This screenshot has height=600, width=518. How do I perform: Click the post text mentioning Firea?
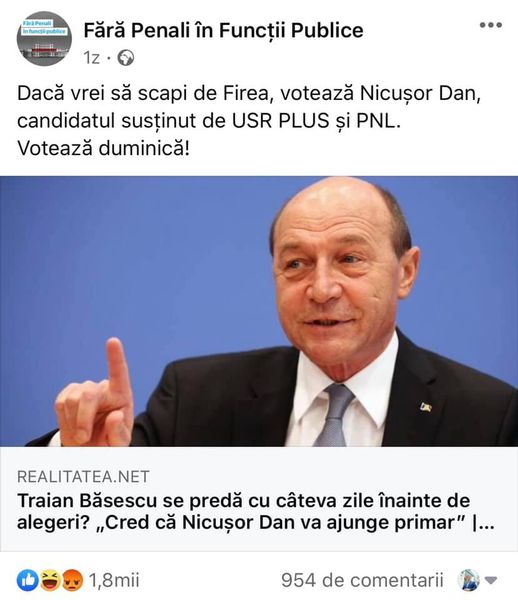(x=249, y=93)
